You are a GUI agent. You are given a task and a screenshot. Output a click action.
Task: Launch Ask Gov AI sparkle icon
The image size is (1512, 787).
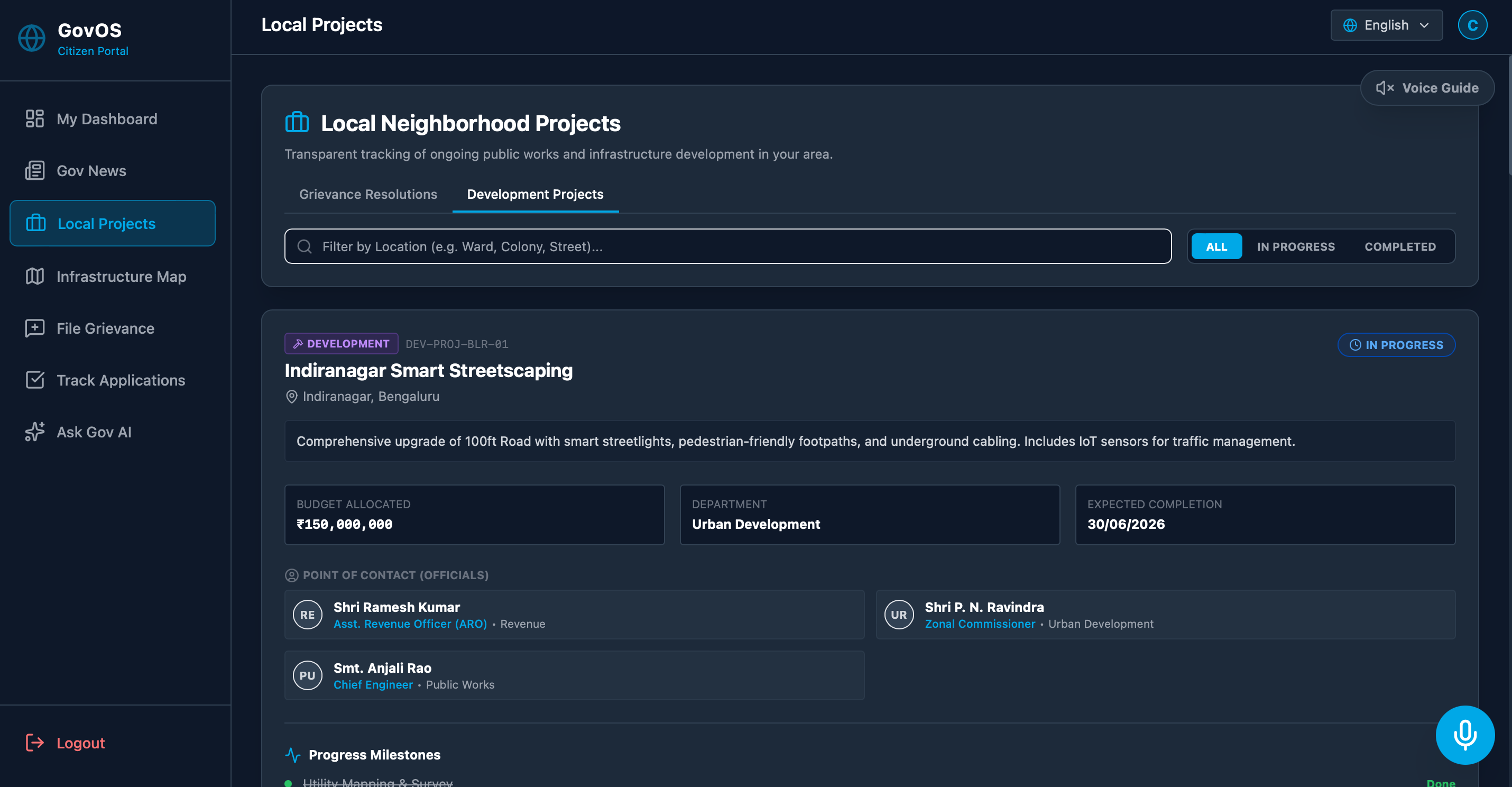pyautogui.click(x=35, y=432)
